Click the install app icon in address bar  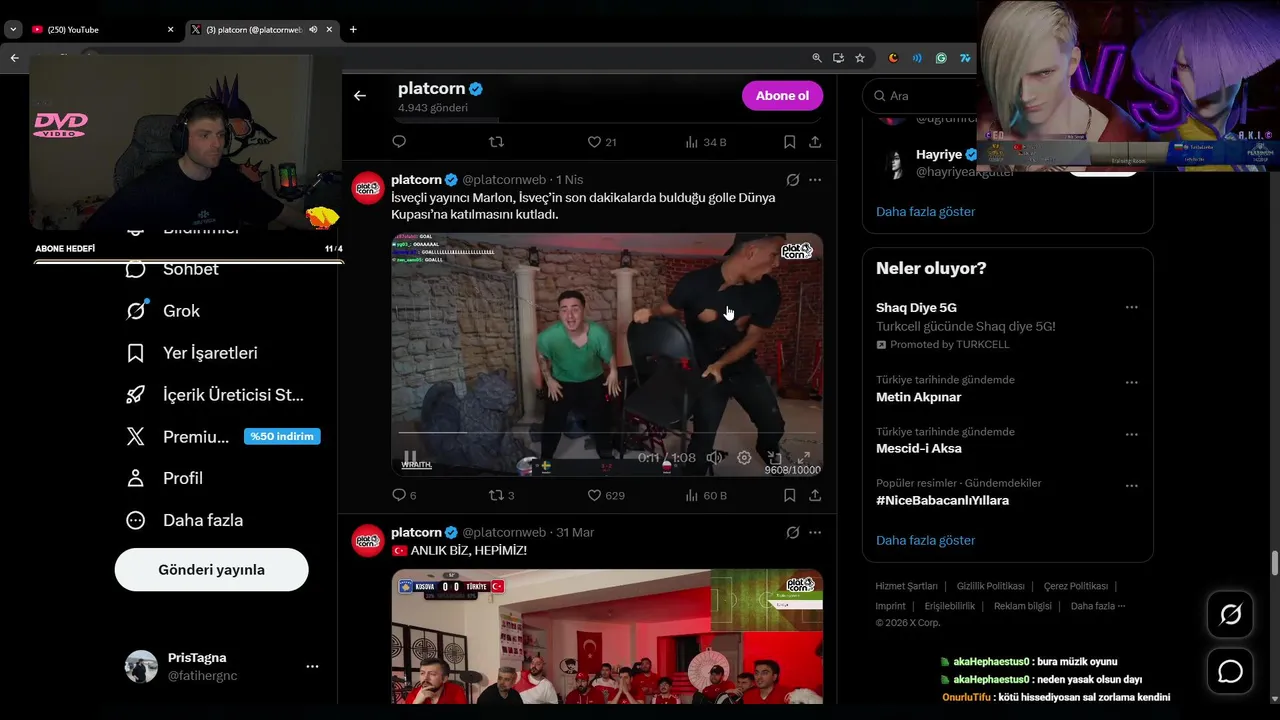click(838, 58)
